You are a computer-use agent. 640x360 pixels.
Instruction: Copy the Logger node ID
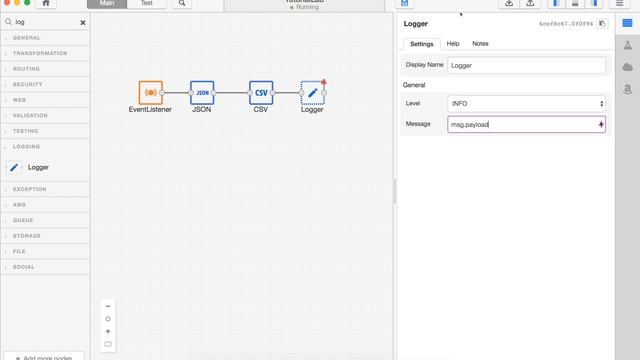pyautogui.click(x=602, y=24)
